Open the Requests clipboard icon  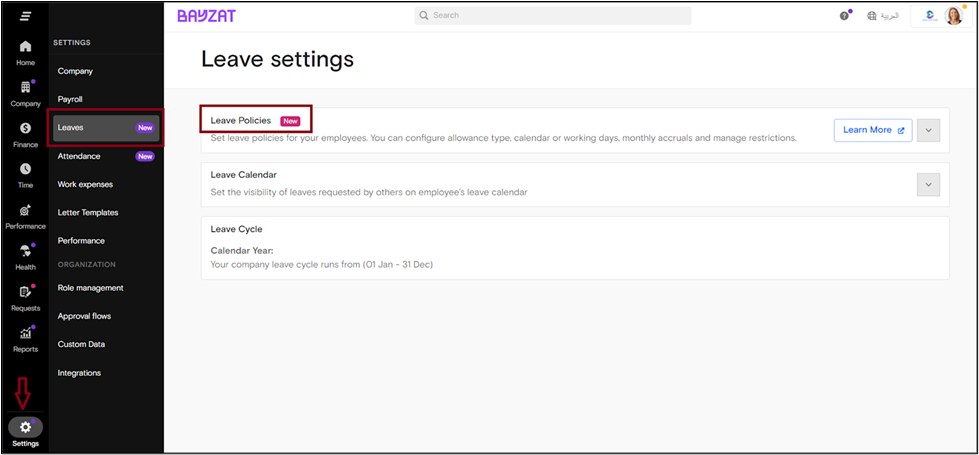tap(25, 292)
